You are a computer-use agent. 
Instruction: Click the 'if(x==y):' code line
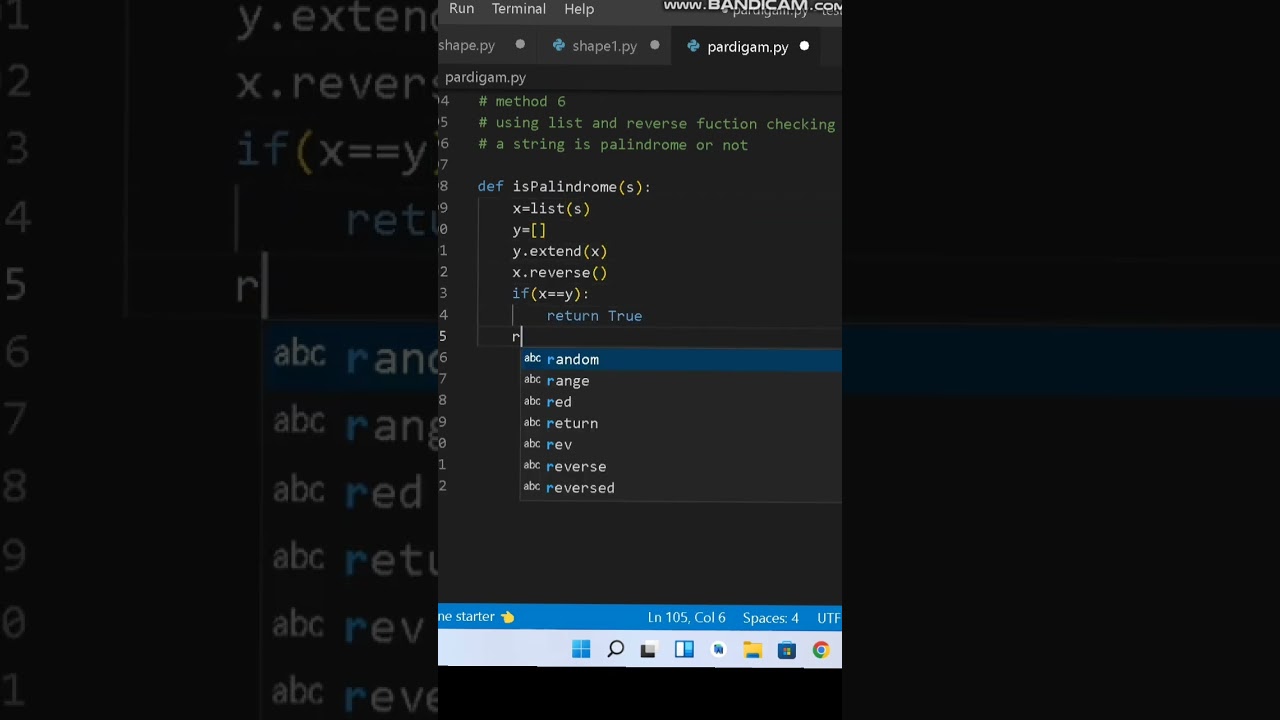click(551, 294)
